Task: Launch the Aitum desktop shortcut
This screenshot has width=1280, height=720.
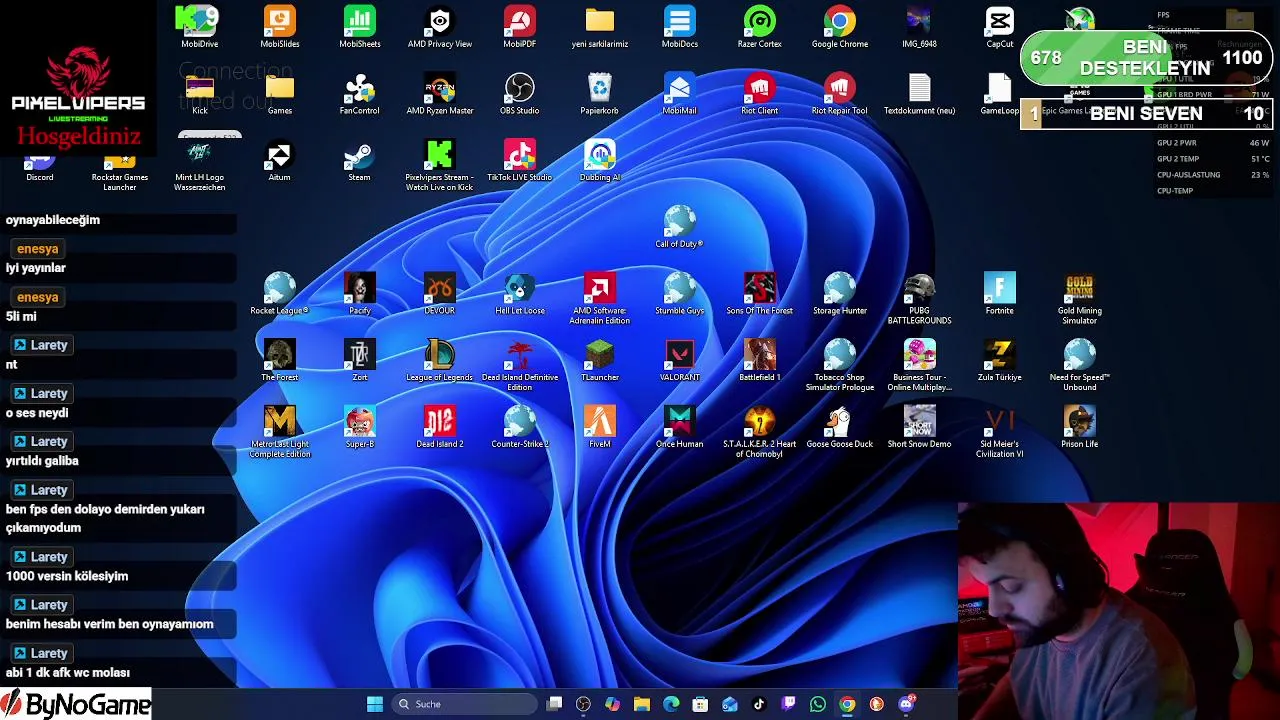Action: [x=280, y=161]
